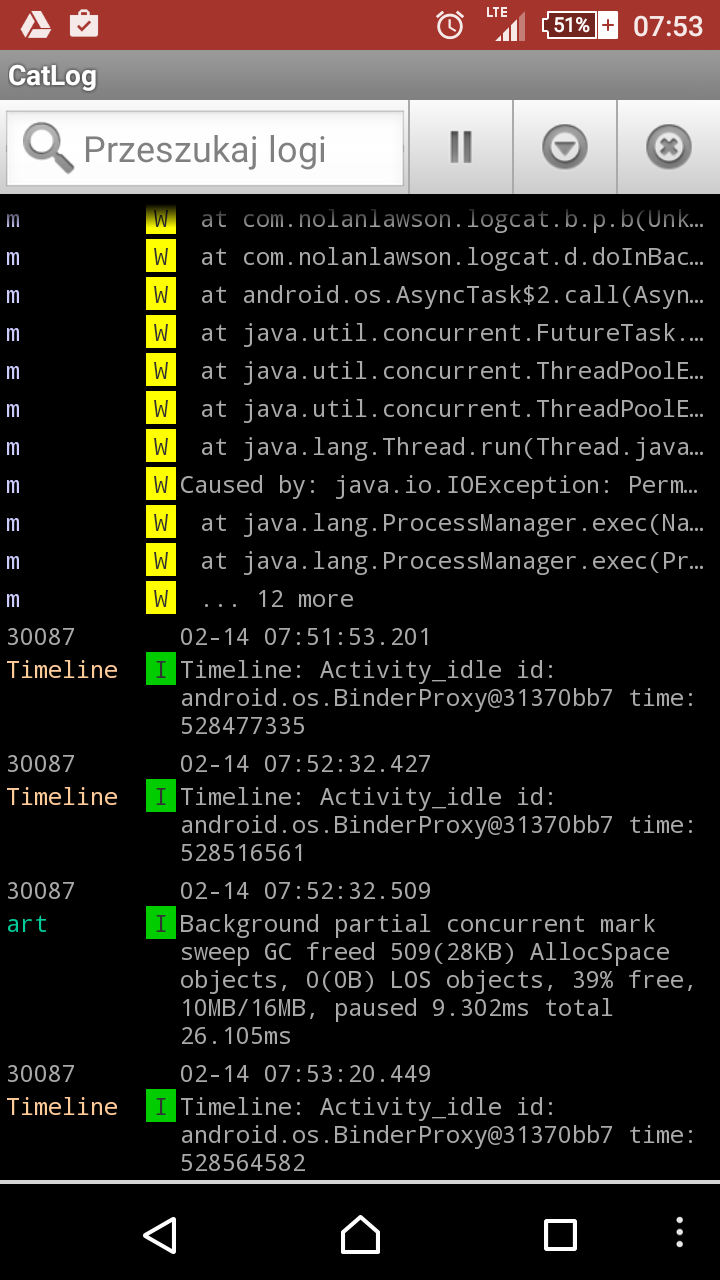Open recent apps with square button
The width and height of the screenshot is (720, 1280).
(x=560, y=1235)
